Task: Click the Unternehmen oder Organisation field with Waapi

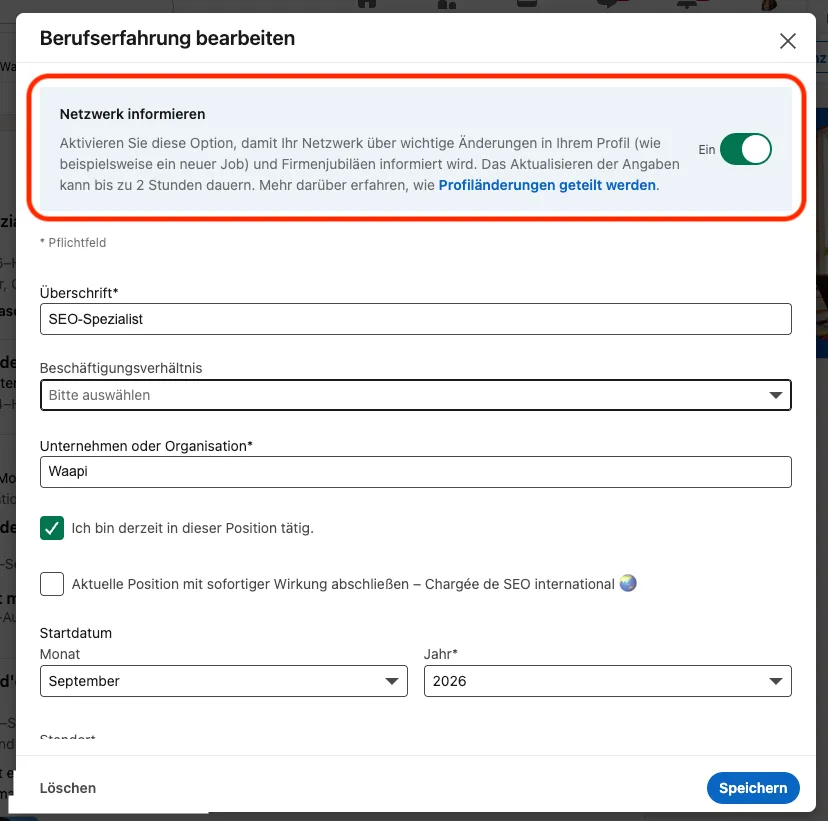Action: pos(416,471)
